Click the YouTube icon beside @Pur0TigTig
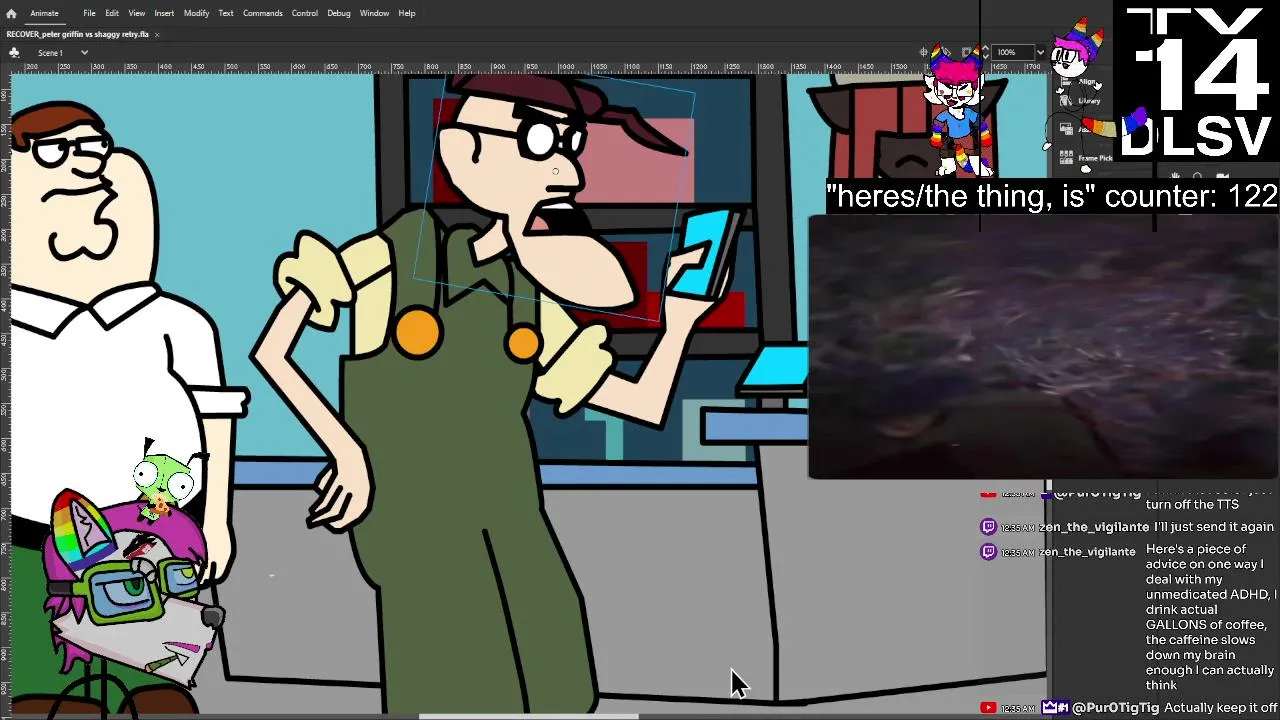This screenshot has height=720, width=1280. click(988, 708)
